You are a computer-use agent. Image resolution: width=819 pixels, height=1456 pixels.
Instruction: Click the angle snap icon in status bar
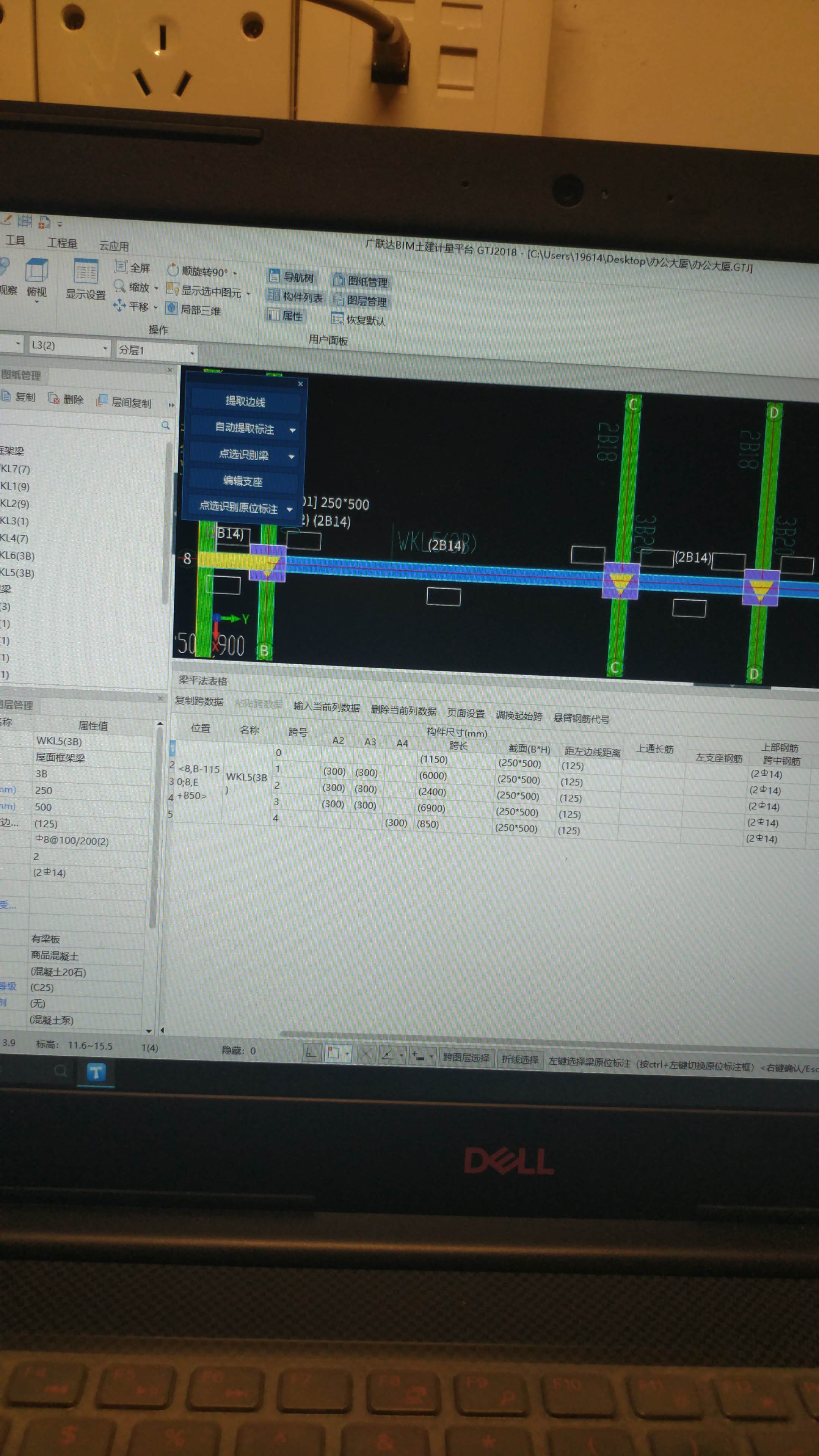pos(388,1055)
